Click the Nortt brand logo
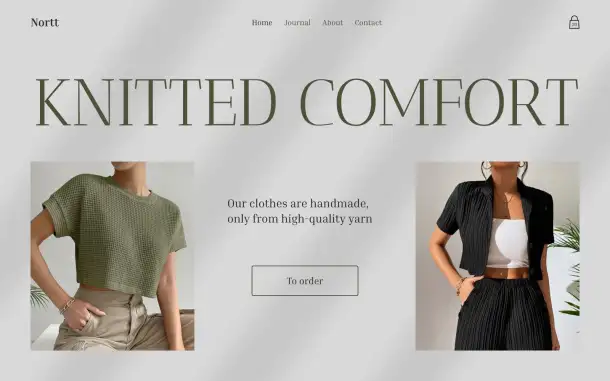Screen dimensions: 610x381 [45, 23]
